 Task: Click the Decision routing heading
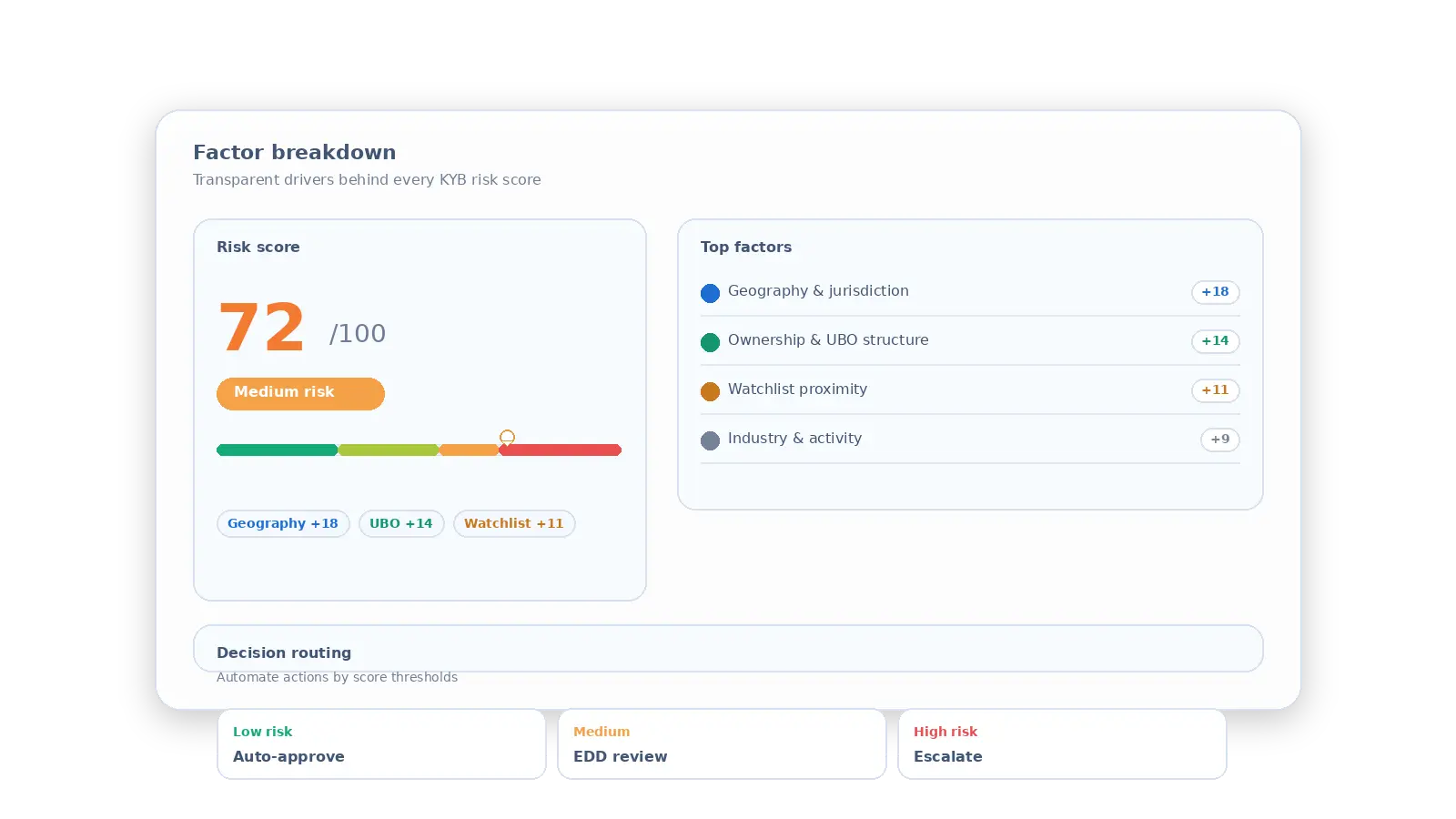[x=284, y=652]
